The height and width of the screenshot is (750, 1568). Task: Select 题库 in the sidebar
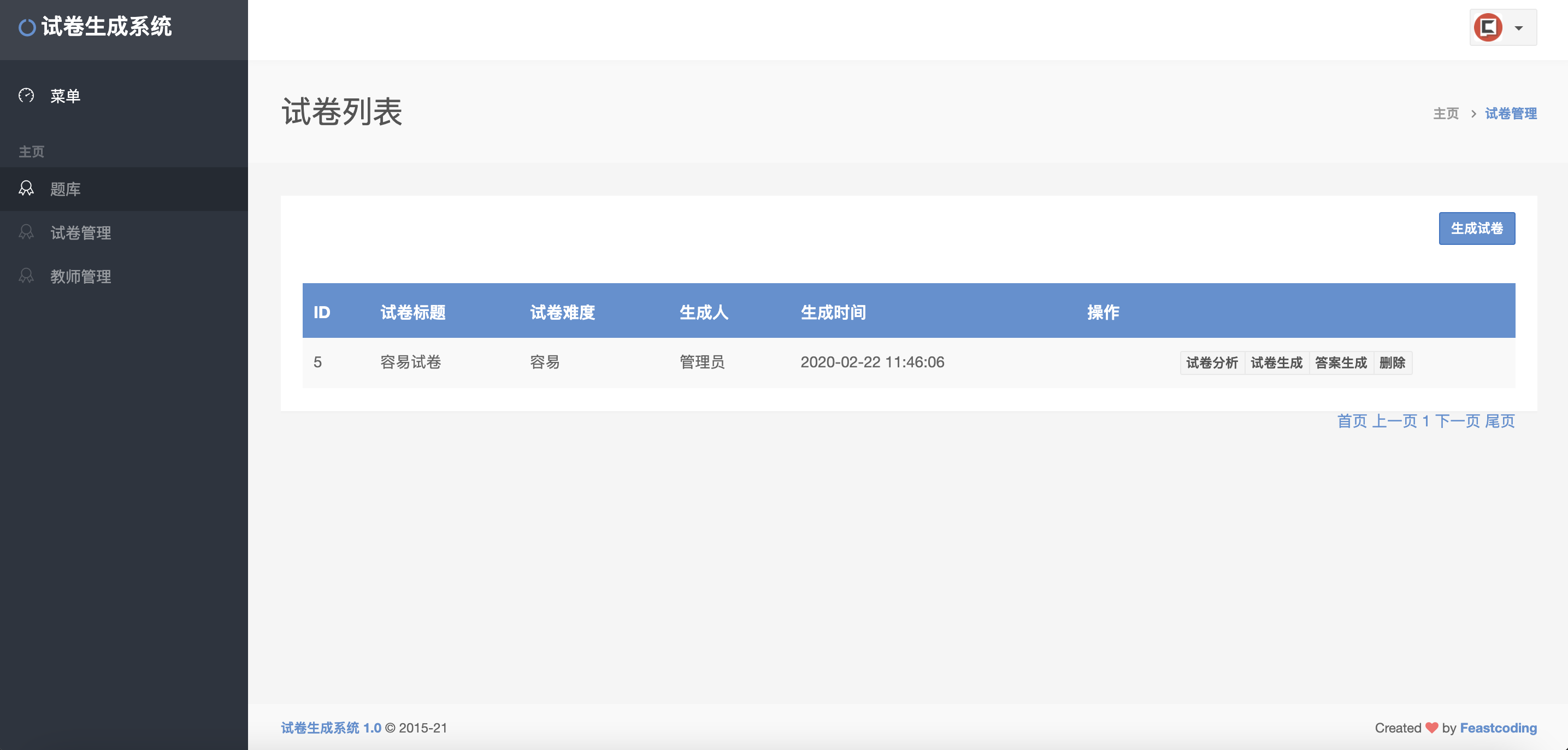point(124,189)
